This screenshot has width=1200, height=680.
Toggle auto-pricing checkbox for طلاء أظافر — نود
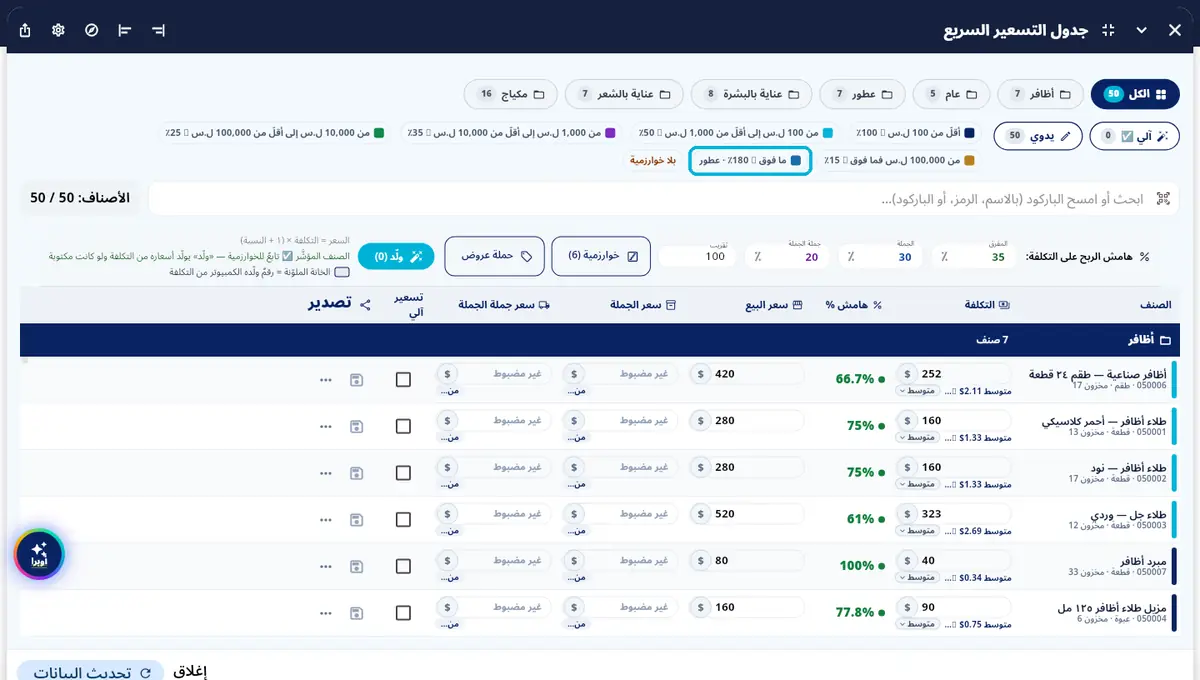click(x=403, y=473)
